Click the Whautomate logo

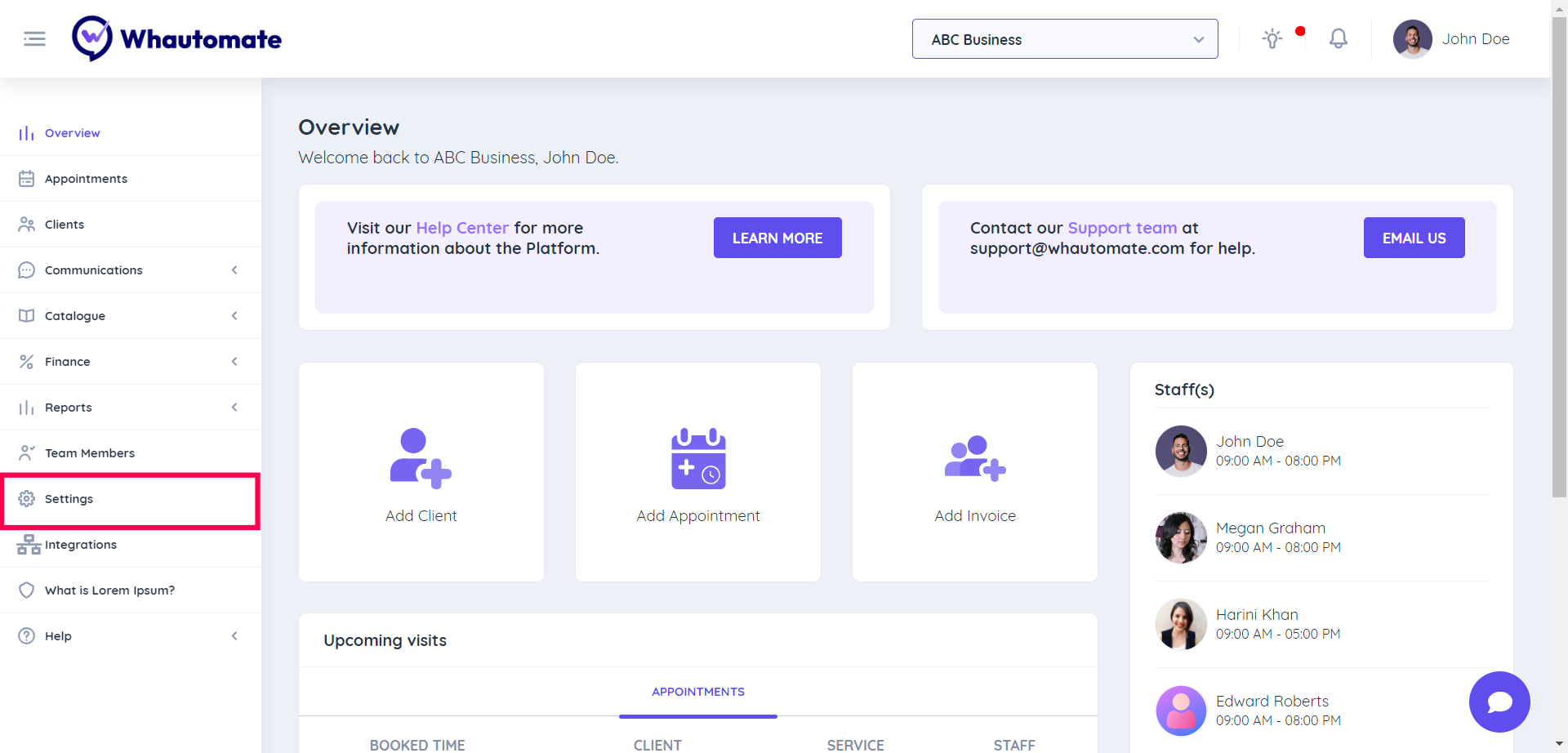(x=176, y=38)
